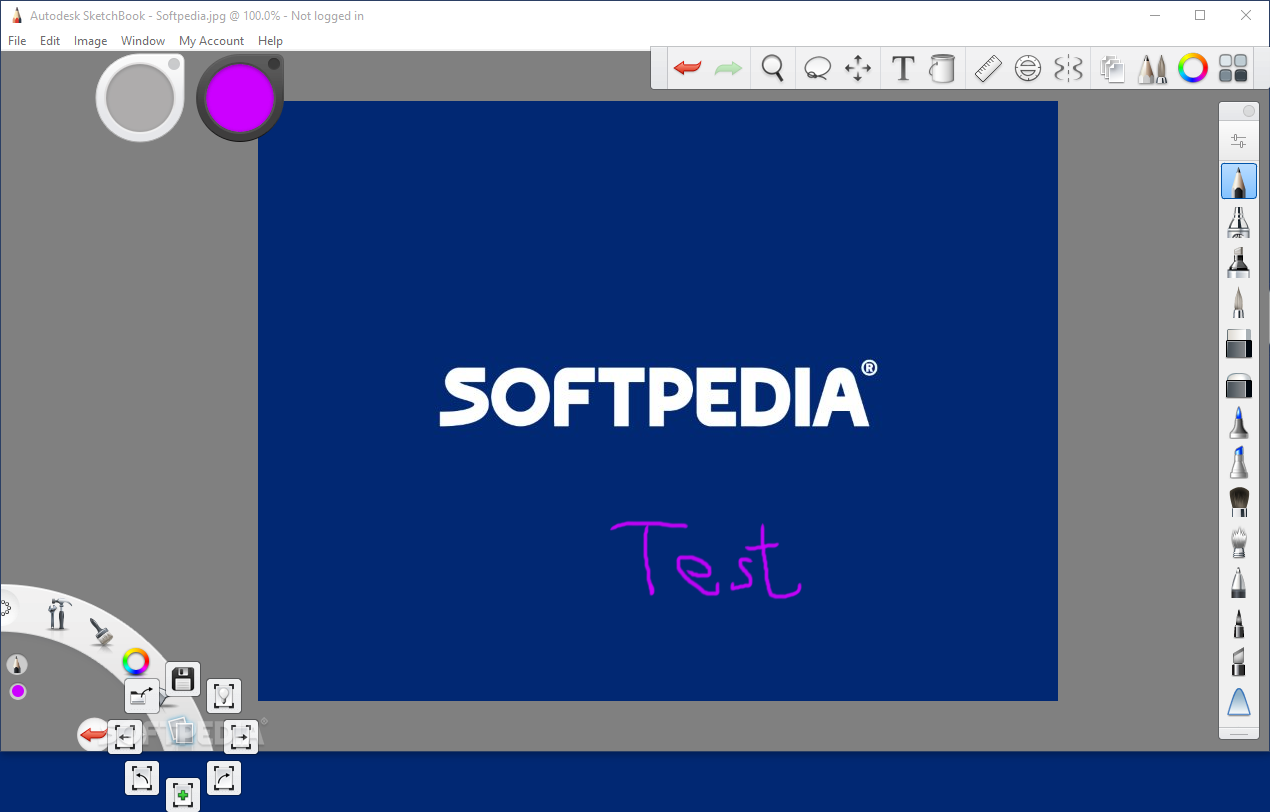The width and height of the screenshot is (1270, 812).
Task: Select the white fan Smear brush
Action: click(x=1239, y=542)
